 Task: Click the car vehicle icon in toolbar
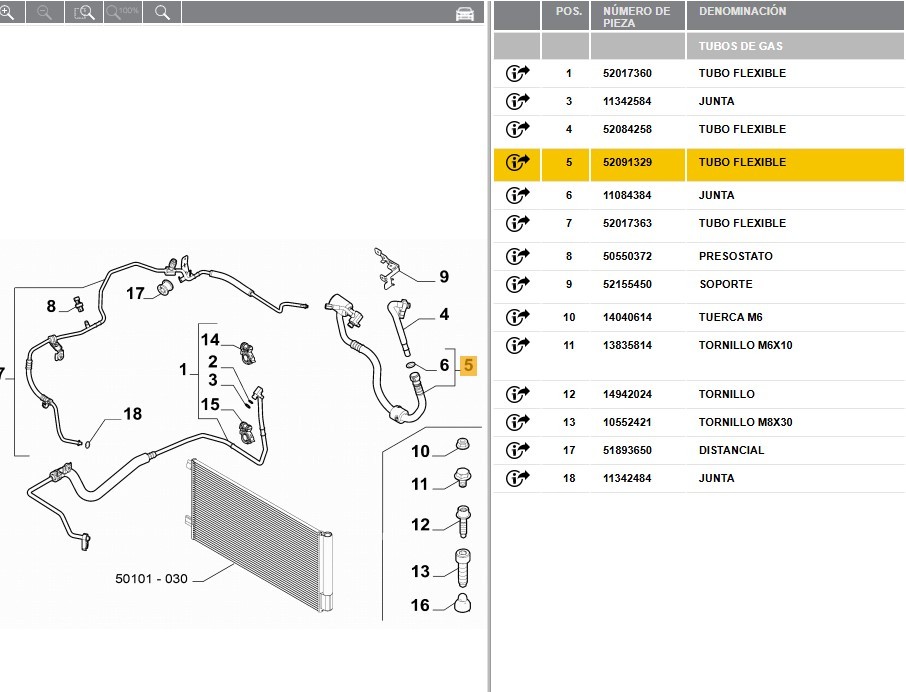pos(465,13)
